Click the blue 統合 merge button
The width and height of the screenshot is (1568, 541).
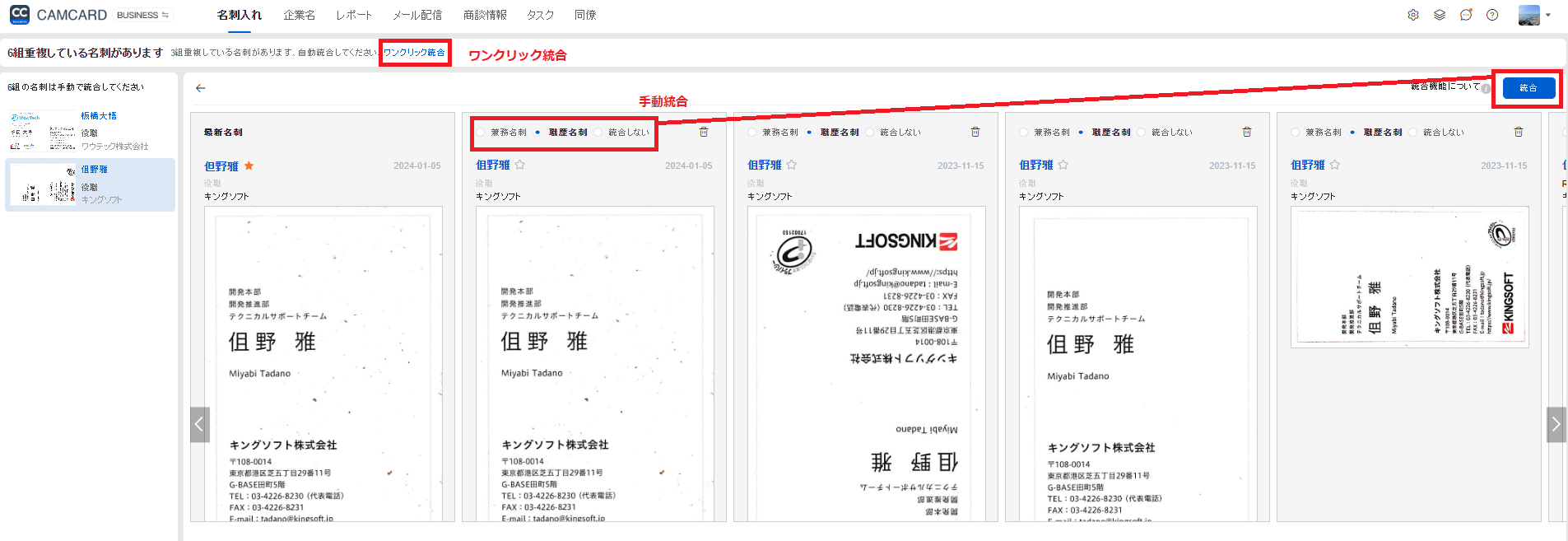(x=1528, y=88)
